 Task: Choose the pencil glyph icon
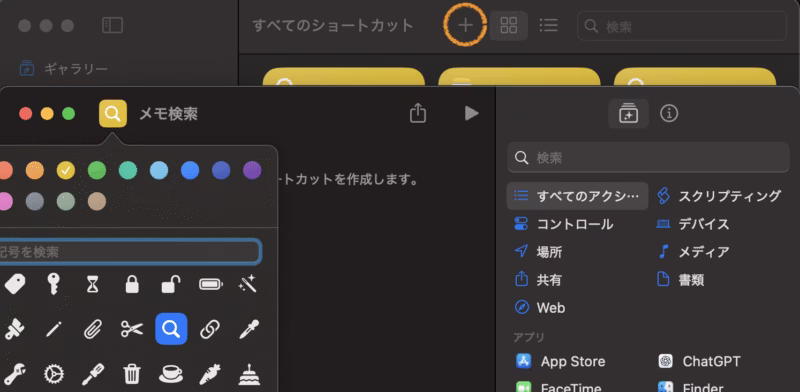pos(54,330)
